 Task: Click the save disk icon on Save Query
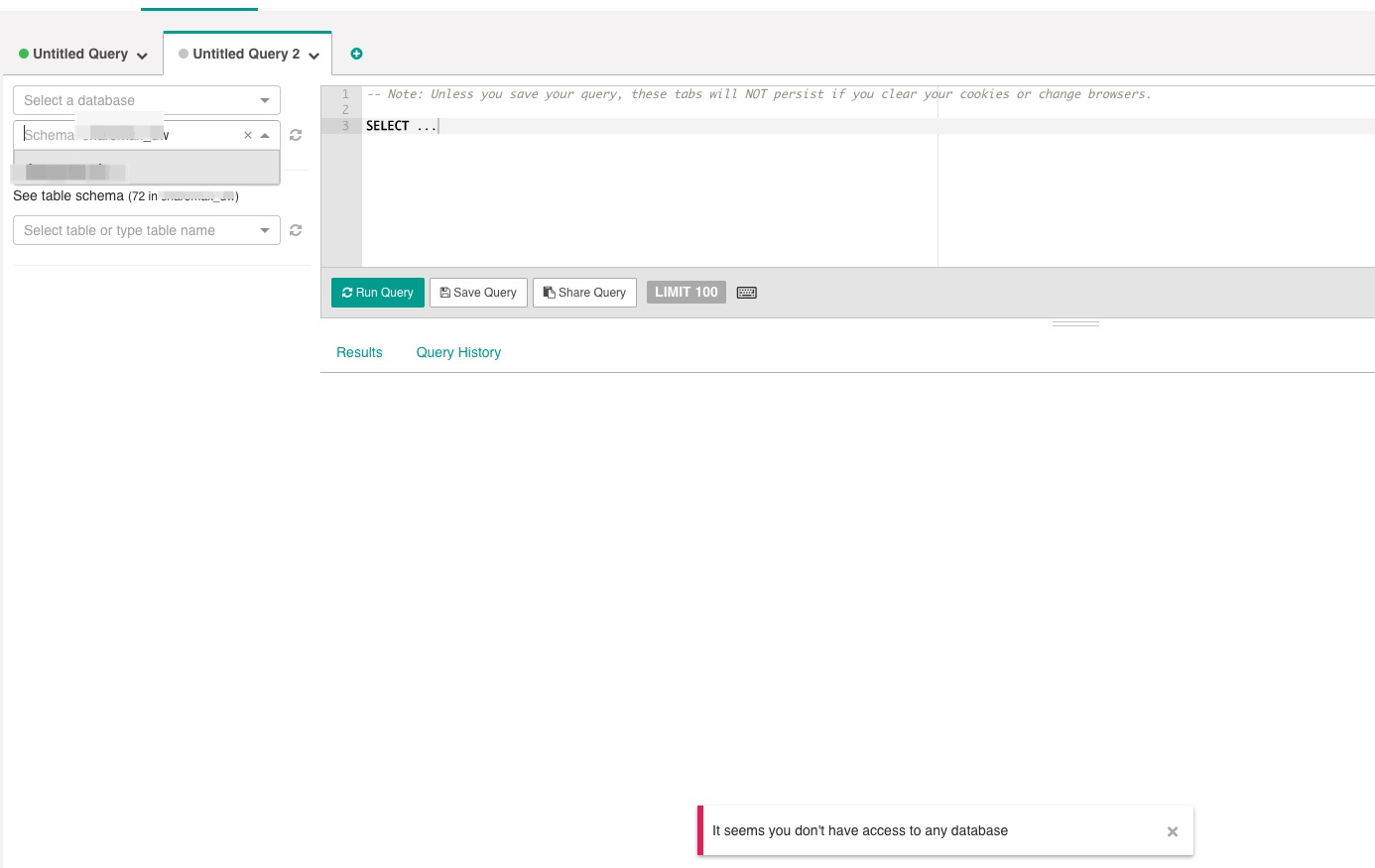click(445, 292)
